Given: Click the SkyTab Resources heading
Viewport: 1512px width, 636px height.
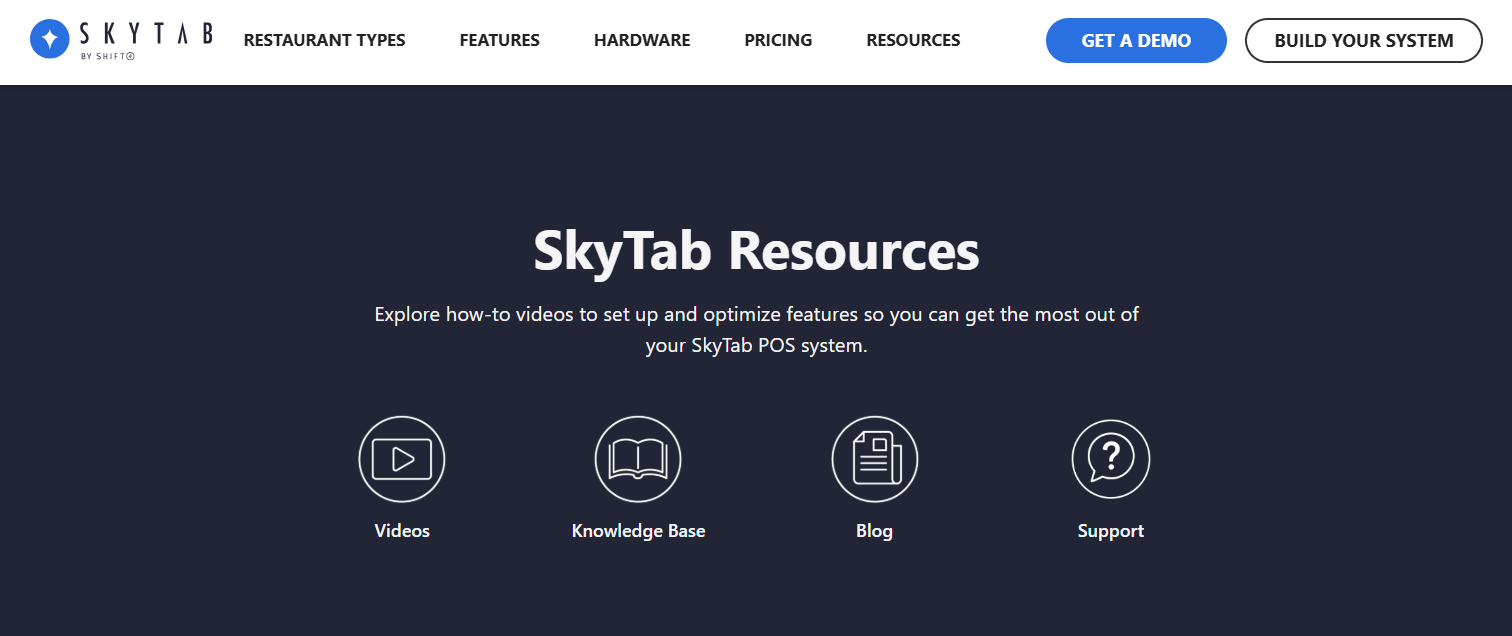Looking at the screenshot, I should pyautogui.click(x=756, y=251).
